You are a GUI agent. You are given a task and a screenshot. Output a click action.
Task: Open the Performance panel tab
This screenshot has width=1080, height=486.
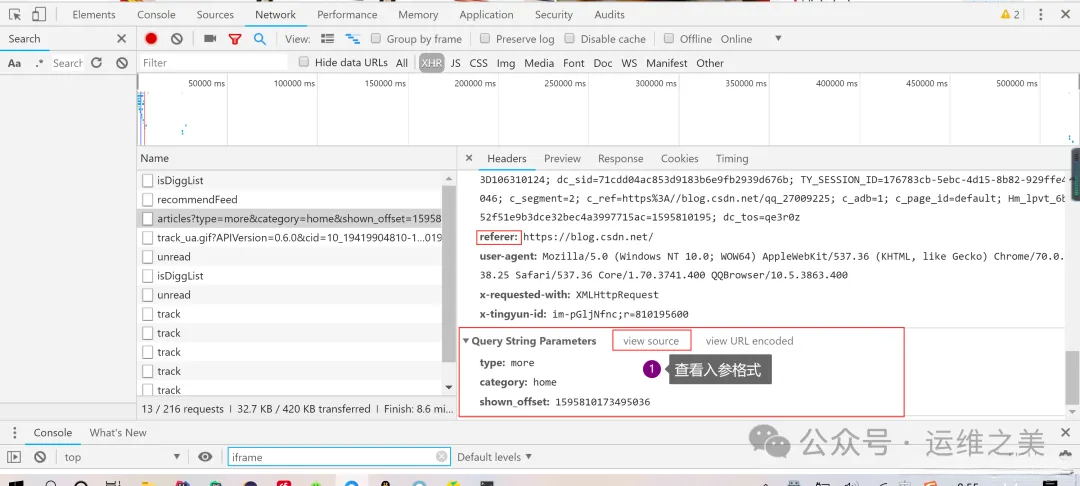346,15
